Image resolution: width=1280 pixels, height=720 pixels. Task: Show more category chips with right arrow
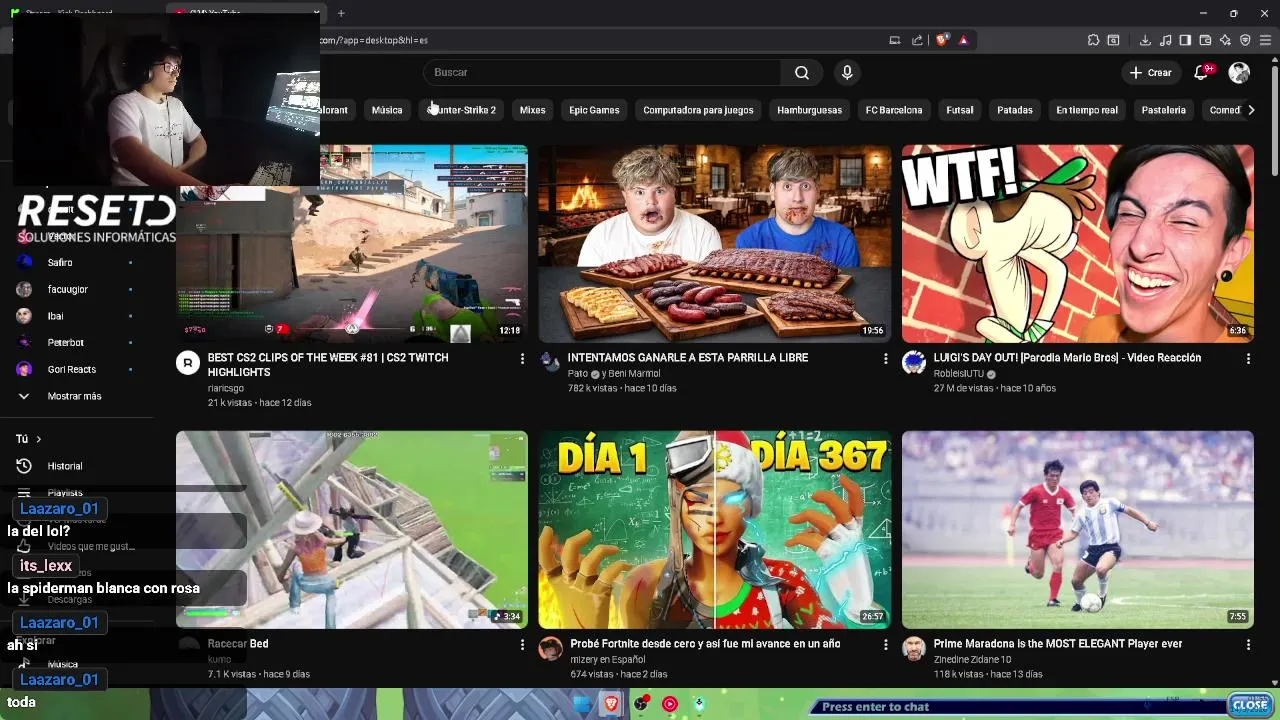1251,110
